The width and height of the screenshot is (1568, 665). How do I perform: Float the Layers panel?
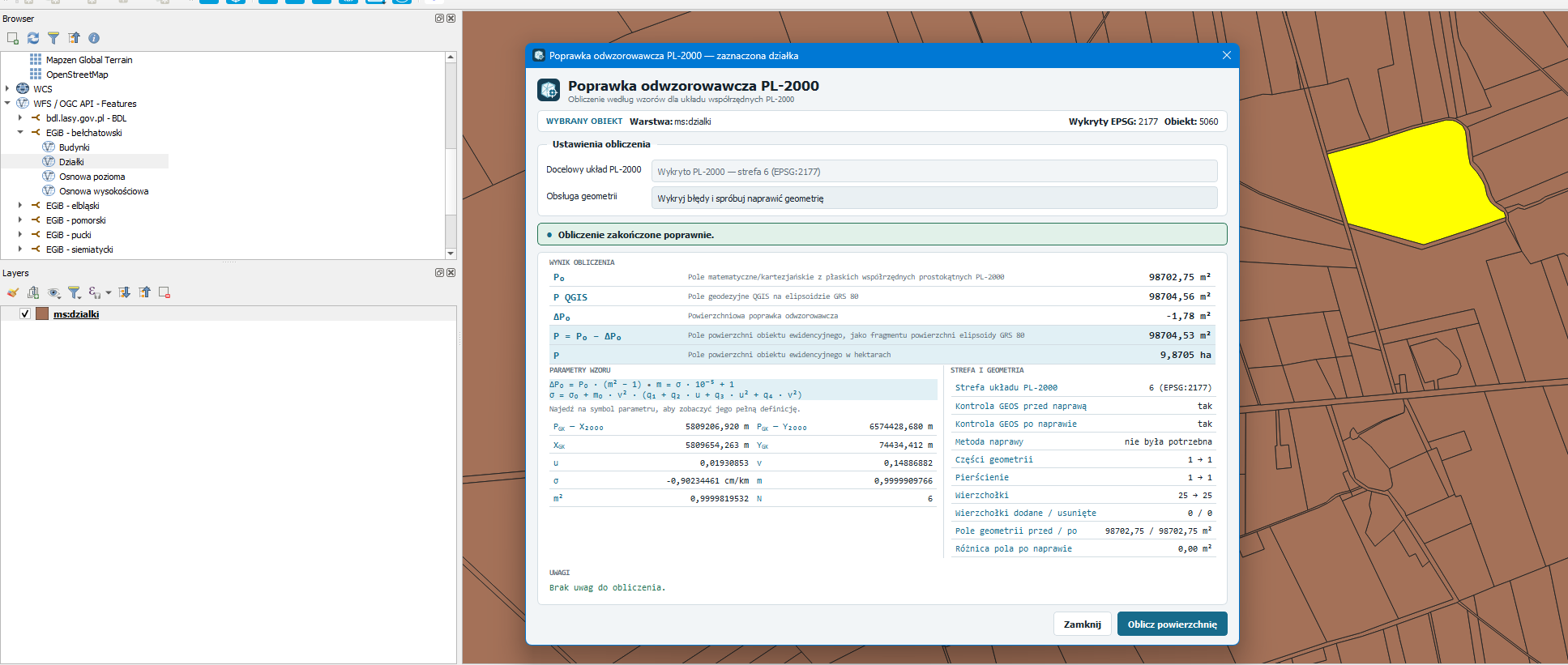click(x=439, y=273)
